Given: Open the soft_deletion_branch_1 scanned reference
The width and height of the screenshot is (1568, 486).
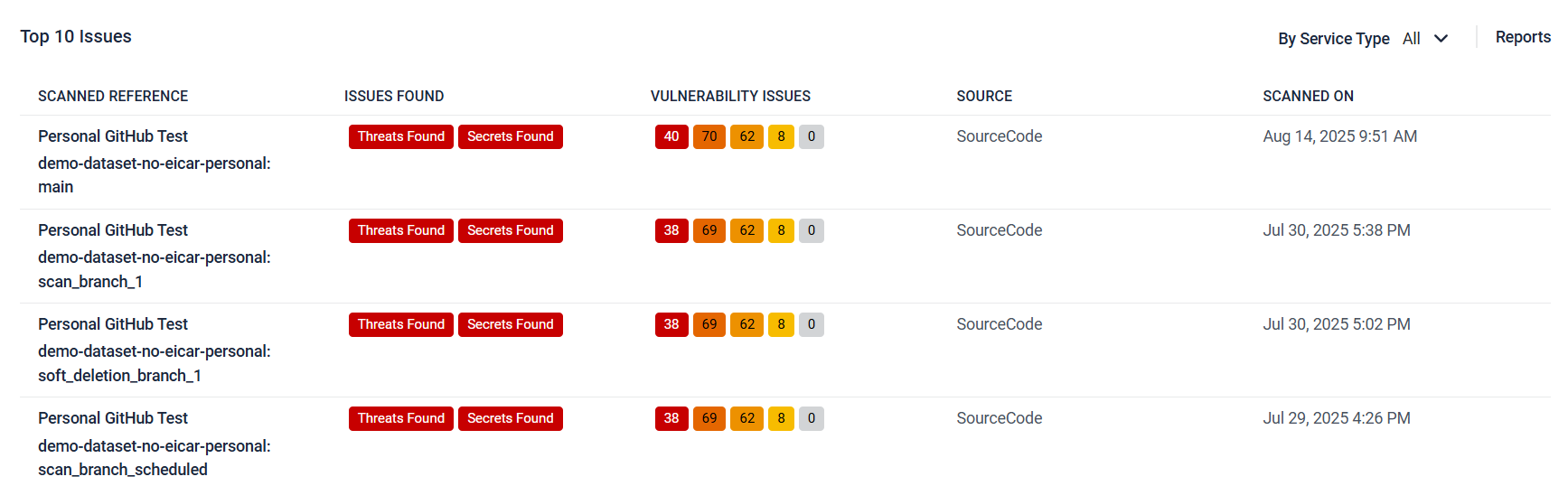Looking at the screenshot, I should click(x=155, y=363).
